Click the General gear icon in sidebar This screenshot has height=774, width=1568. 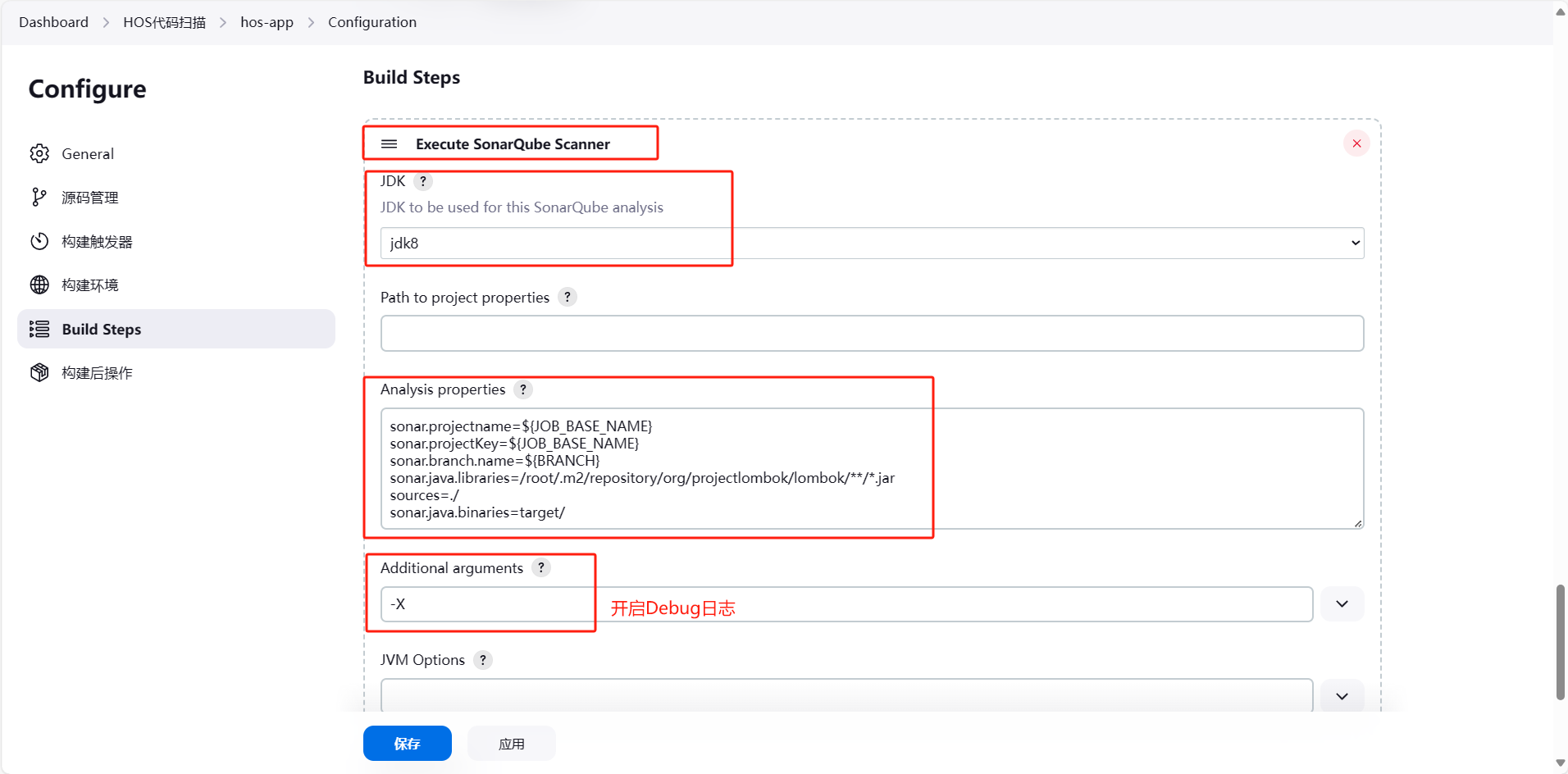[x=39, y=153]
